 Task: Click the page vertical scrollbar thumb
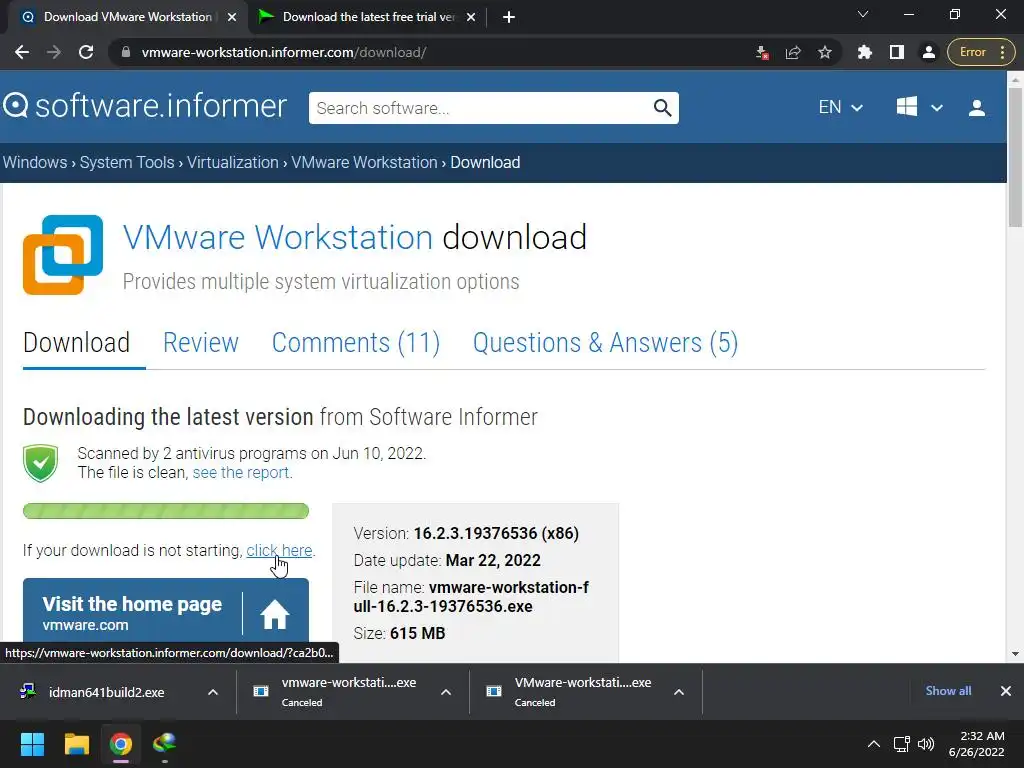[1015, 157]
